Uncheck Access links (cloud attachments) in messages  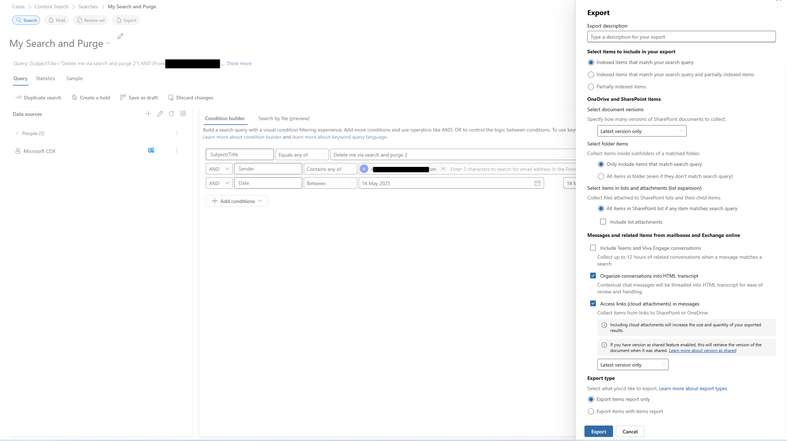tap(593, 304)
